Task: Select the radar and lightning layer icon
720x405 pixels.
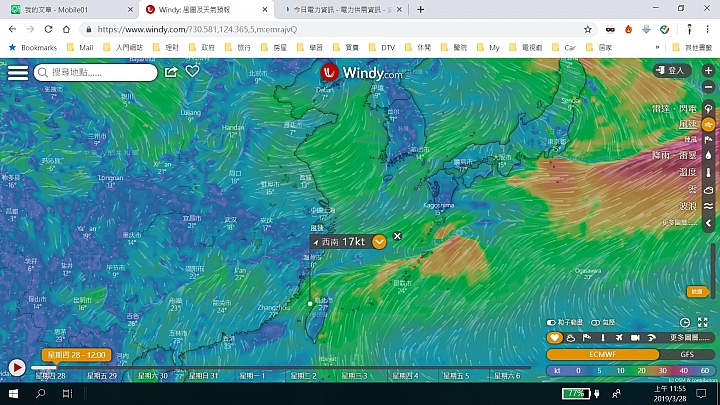Action: (709, 109)
